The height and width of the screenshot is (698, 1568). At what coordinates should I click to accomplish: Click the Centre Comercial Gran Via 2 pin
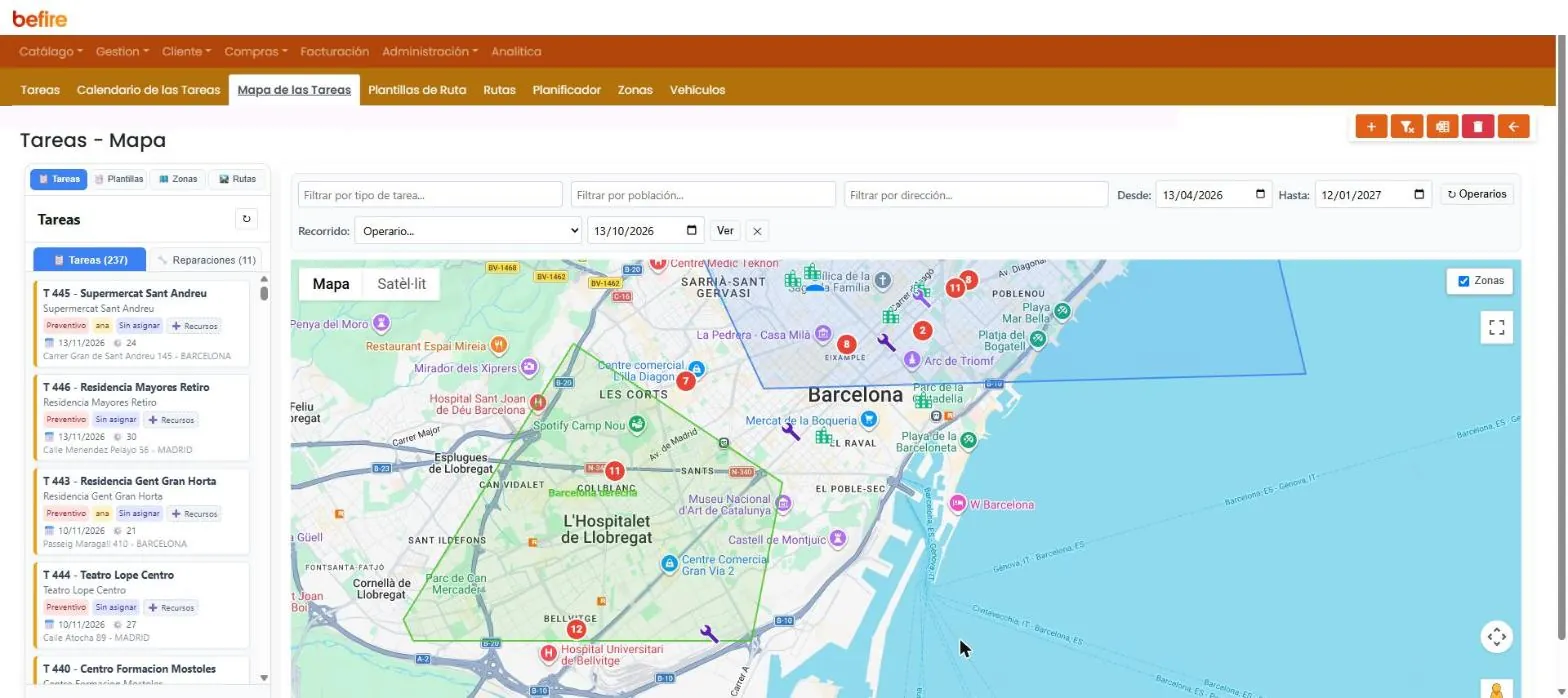(669, 564)
